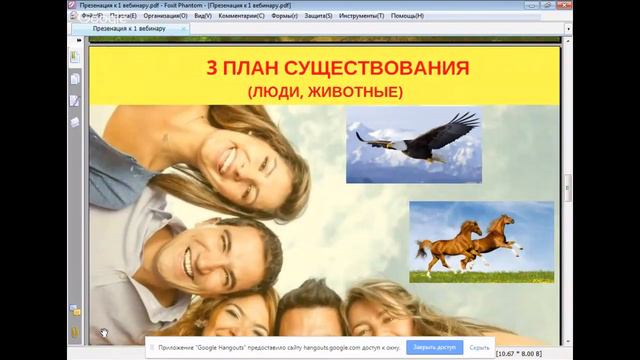Screen dimensions: 640x360
Task: Click the Закрыть доступ button
Action: (435, 347)
